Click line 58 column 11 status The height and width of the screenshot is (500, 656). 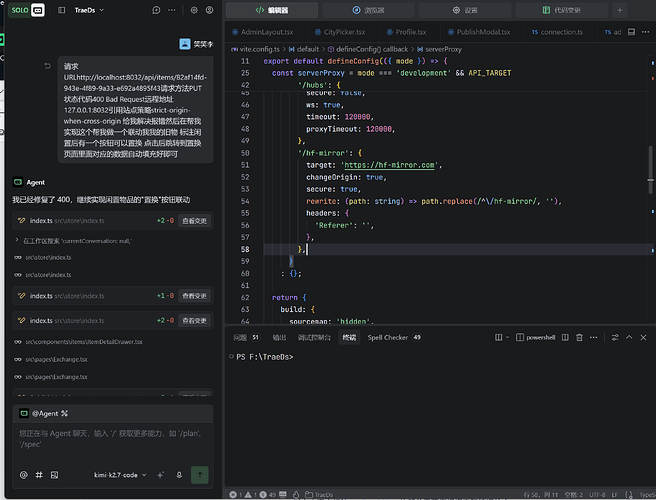tap(541, 495)
